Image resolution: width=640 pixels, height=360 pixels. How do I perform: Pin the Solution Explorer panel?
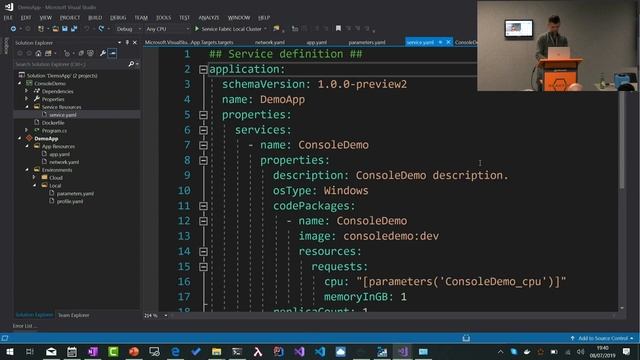pyautogui.click(x=127, y=42)
